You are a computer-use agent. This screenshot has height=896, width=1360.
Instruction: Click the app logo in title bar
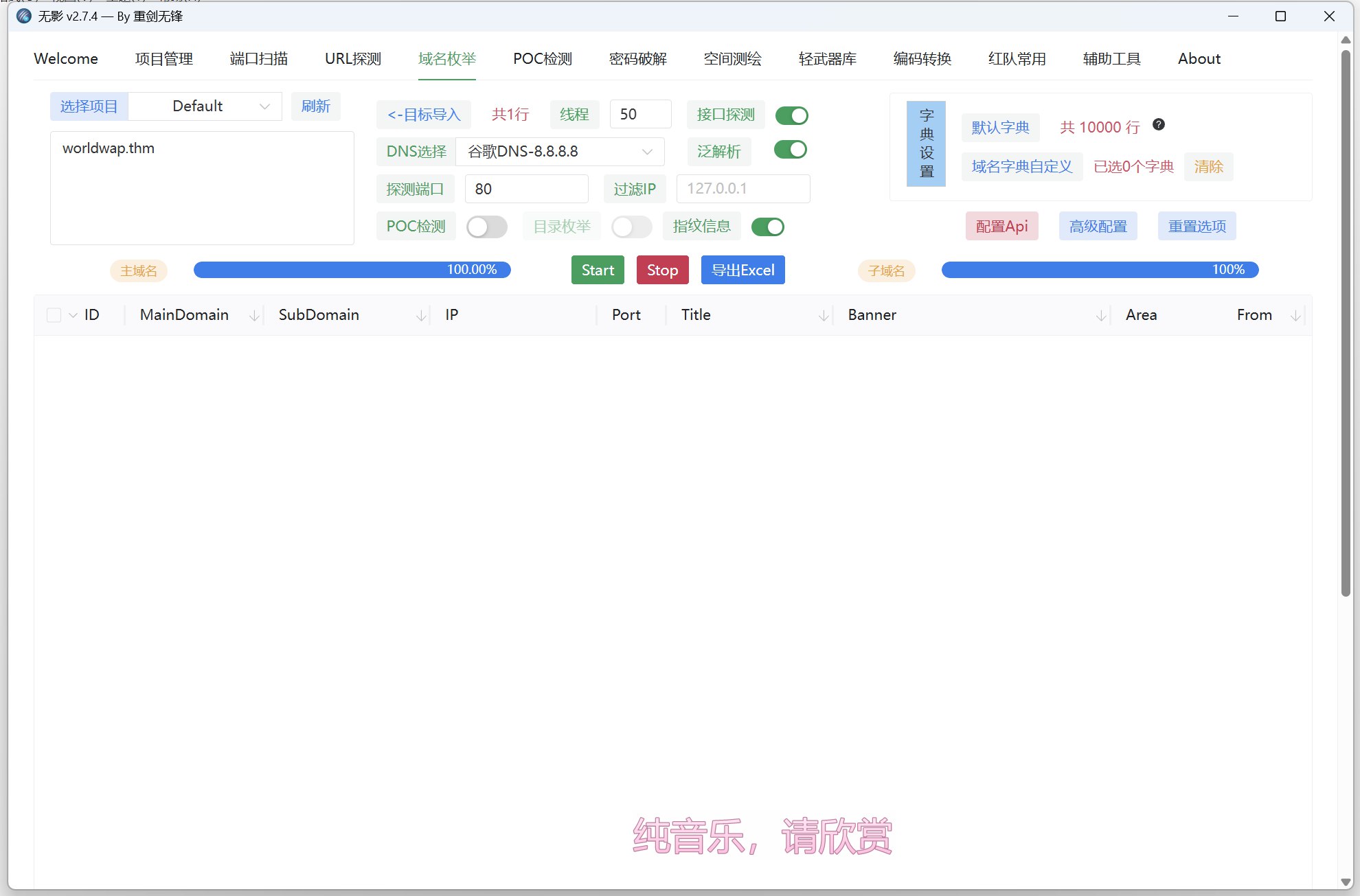24,16
